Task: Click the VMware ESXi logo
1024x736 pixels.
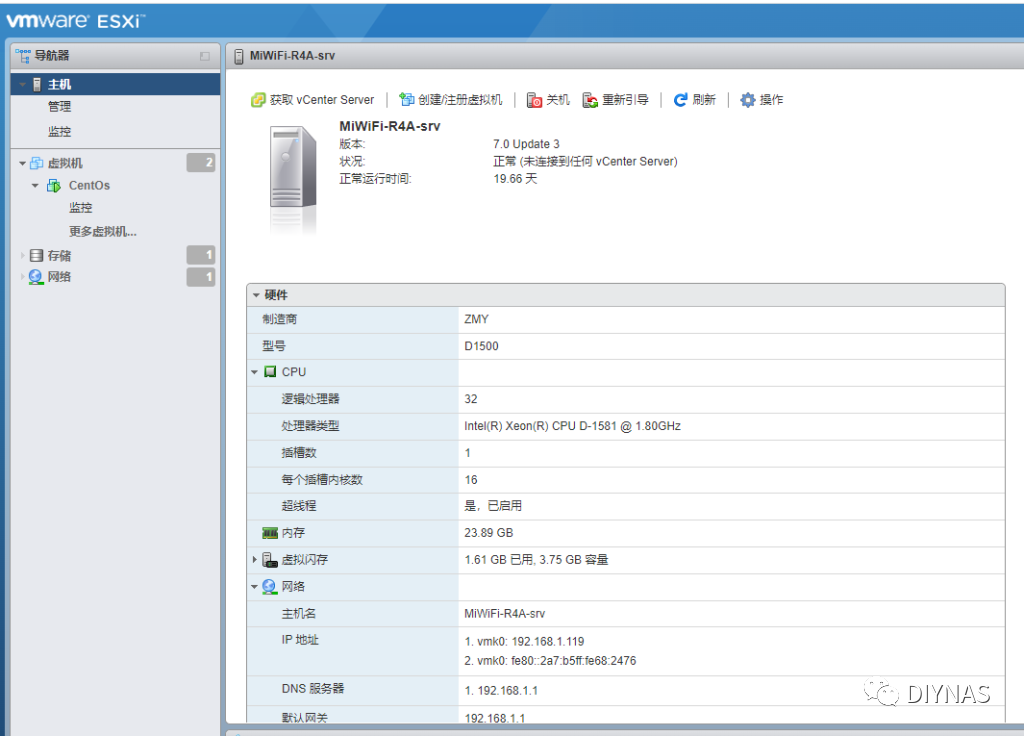Action: [x=76, y=20]
